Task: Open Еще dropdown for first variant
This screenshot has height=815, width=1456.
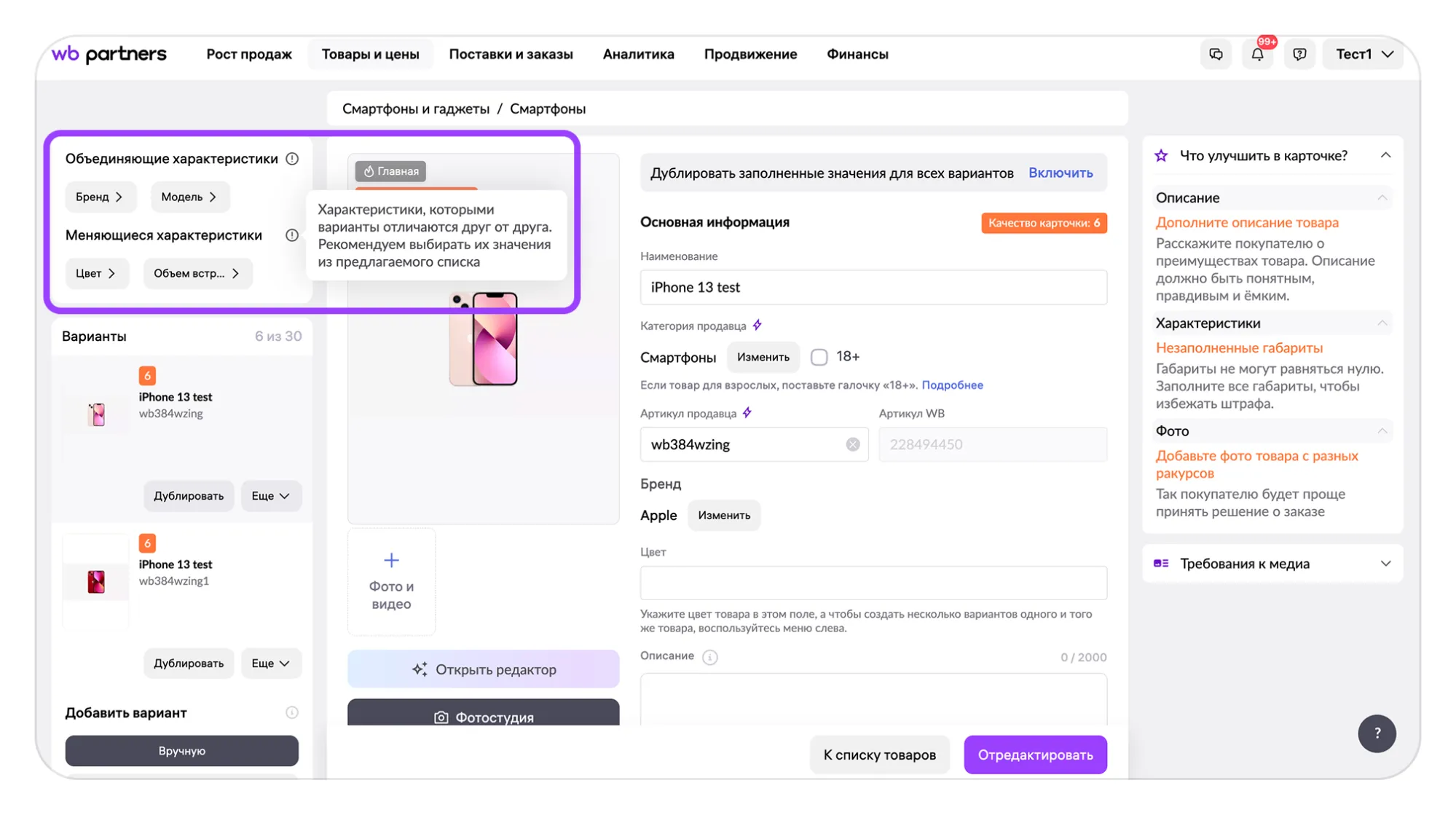Action: click(x=270, y=496)
